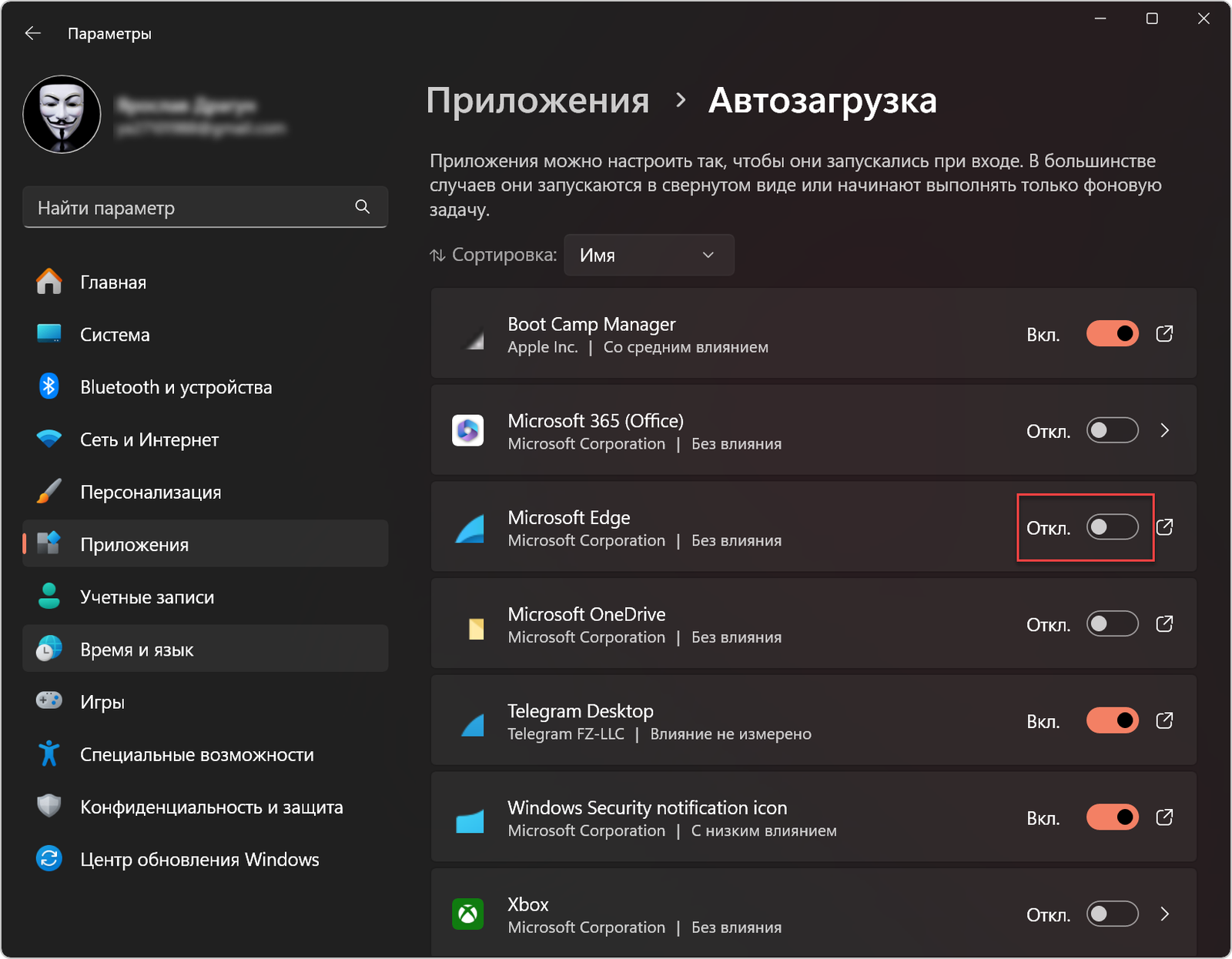Click the Microsoft OneDrive app icon
Image resolution: width=1232 pixels, height=959 pixels.
[x=477, y=629]
